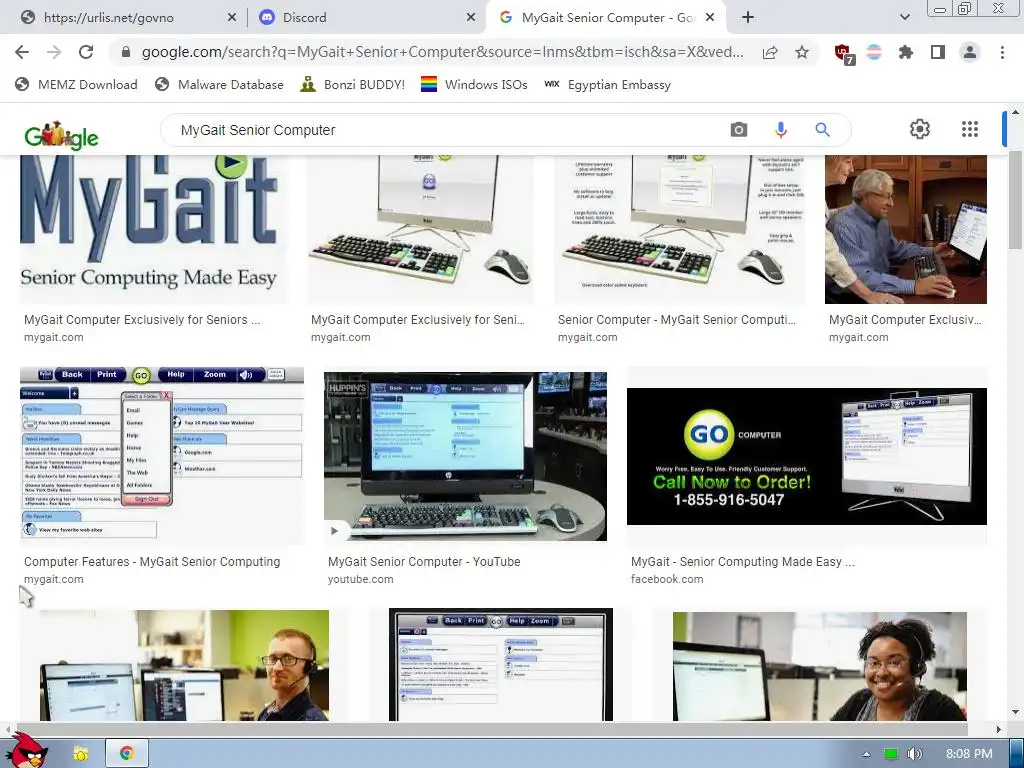Focus the address bar URL
The width and height of the screenshot is (1024, 768).
pyautogui.click(x=442, y=52)
